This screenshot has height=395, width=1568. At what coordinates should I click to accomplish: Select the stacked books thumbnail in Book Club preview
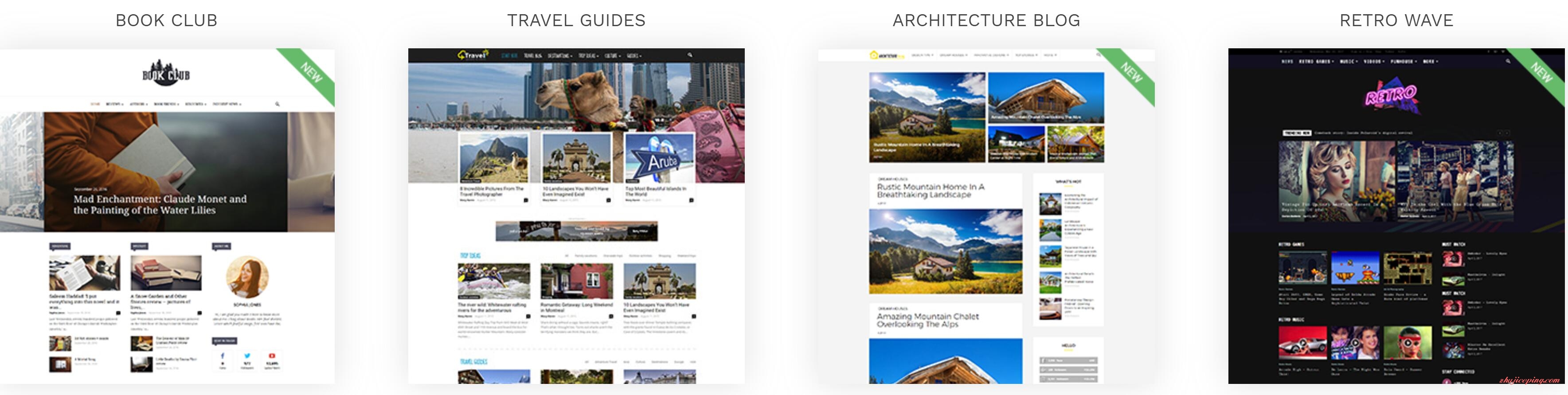[x=165, y=273]
